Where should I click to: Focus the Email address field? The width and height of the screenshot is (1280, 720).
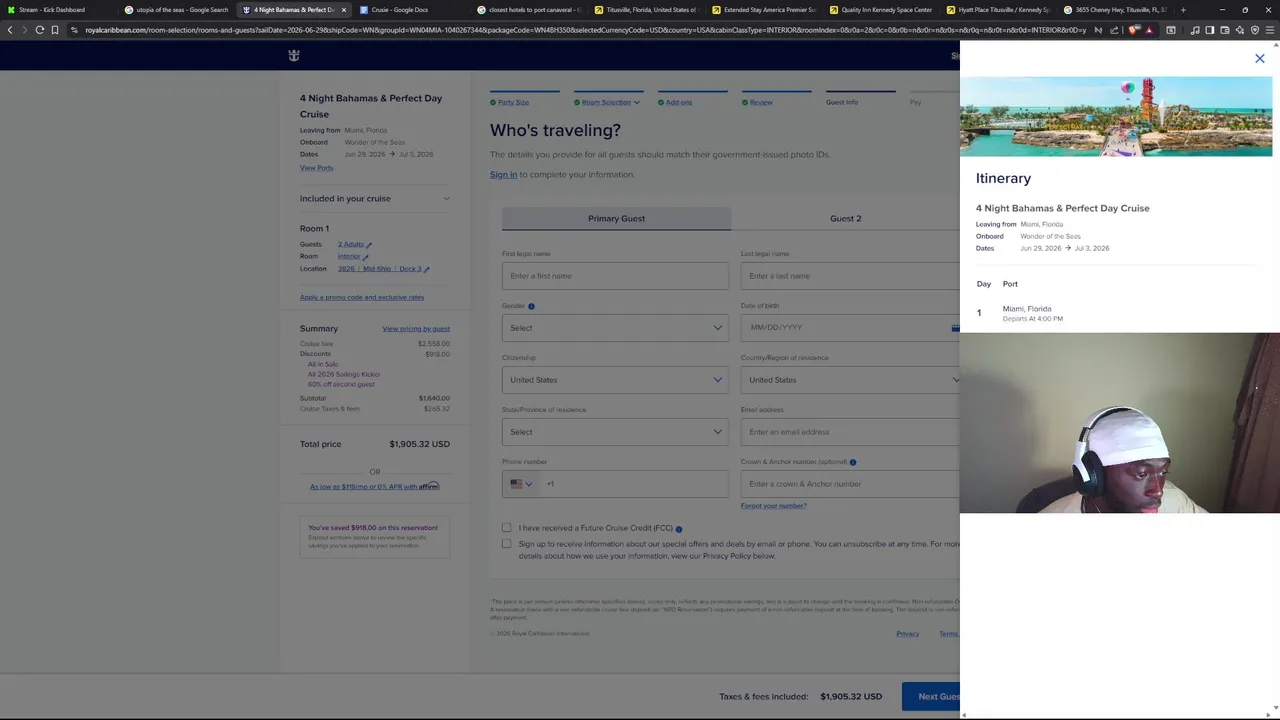click(850, 432)
